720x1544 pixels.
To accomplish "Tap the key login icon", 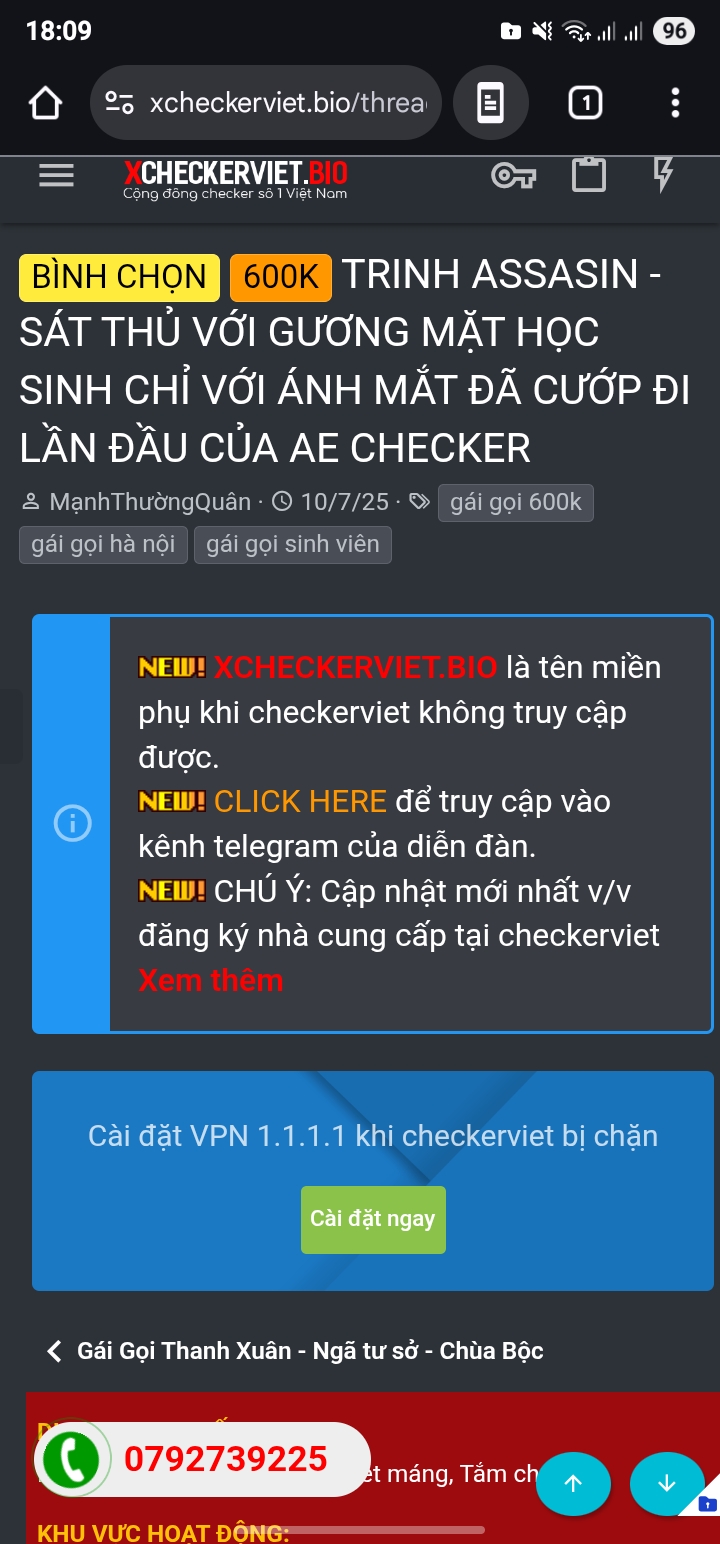I will coord(514,176).
